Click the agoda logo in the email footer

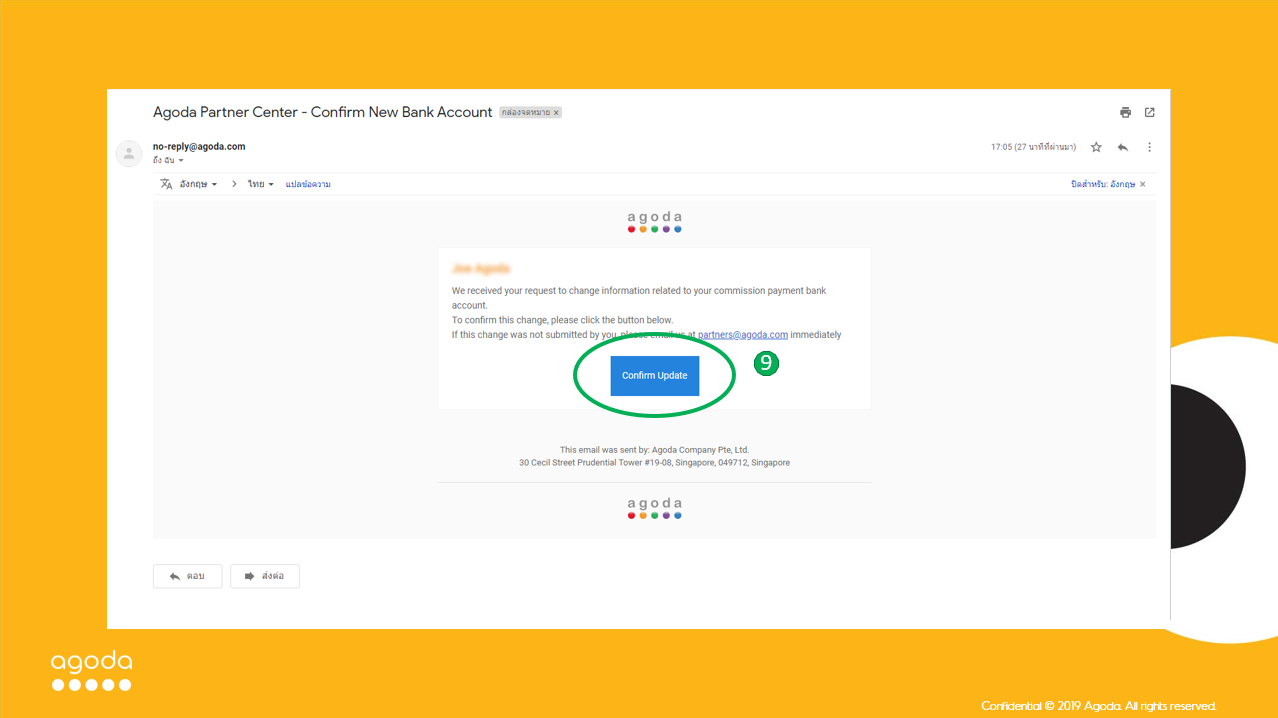655,508
